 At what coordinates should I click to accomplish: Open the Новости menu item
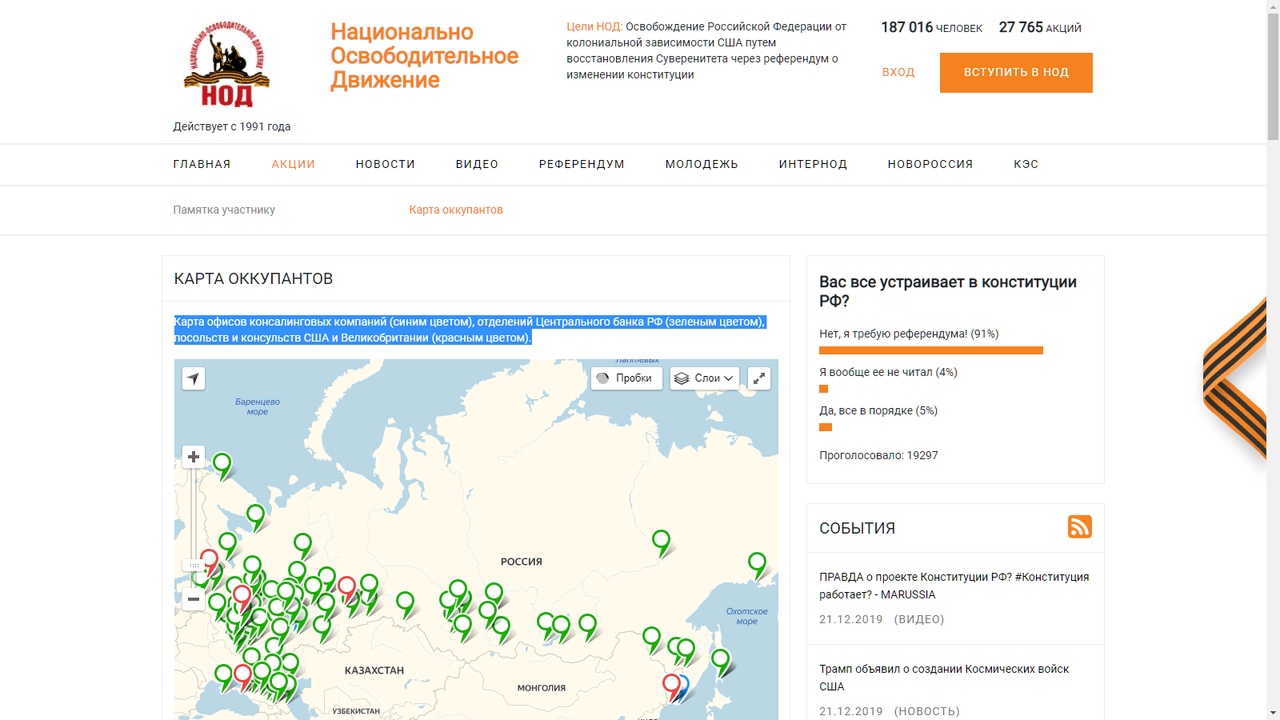click(x=385, y=164)
